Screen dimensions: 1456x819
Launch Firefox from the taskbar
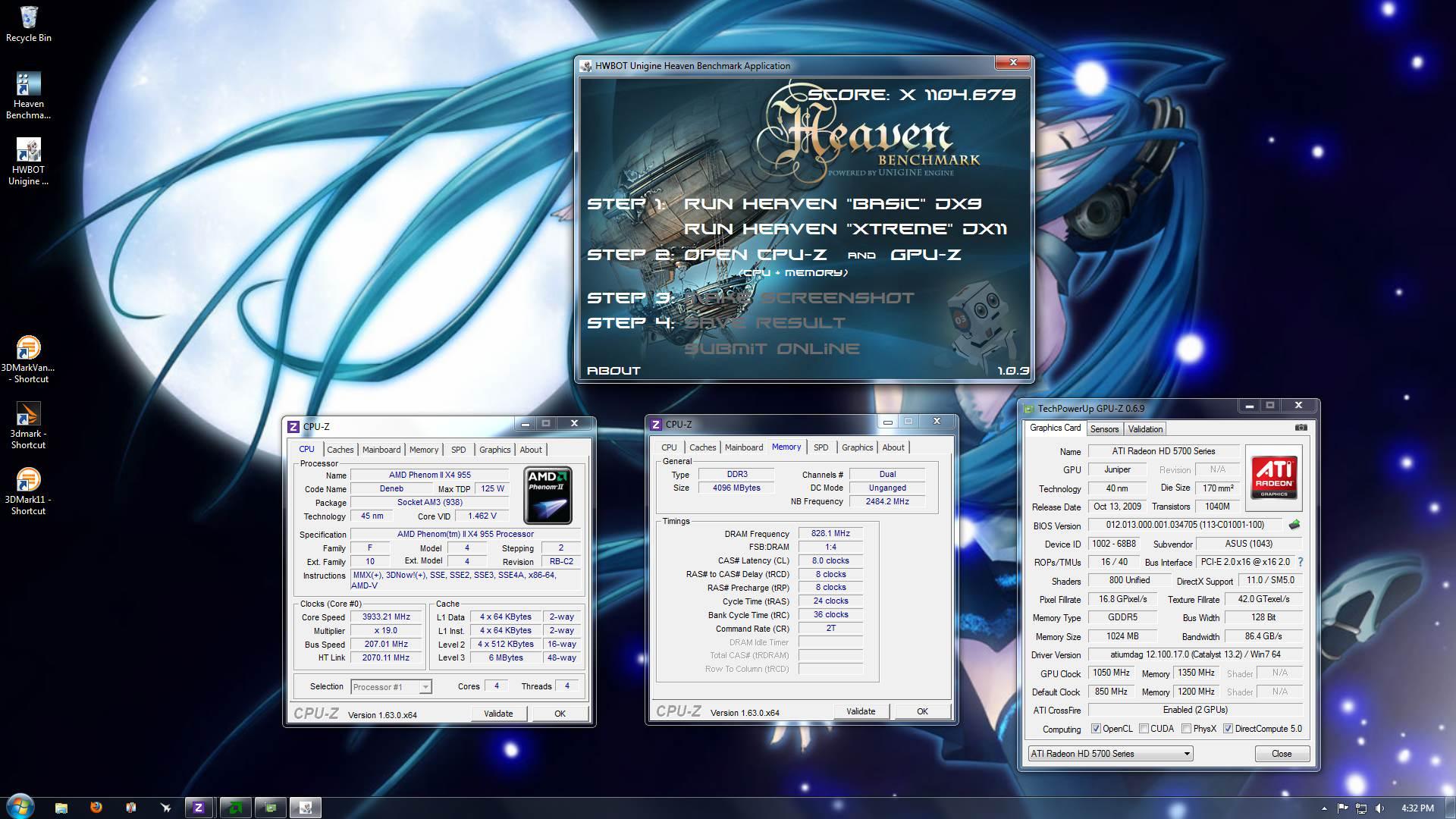tap(96, 808)
